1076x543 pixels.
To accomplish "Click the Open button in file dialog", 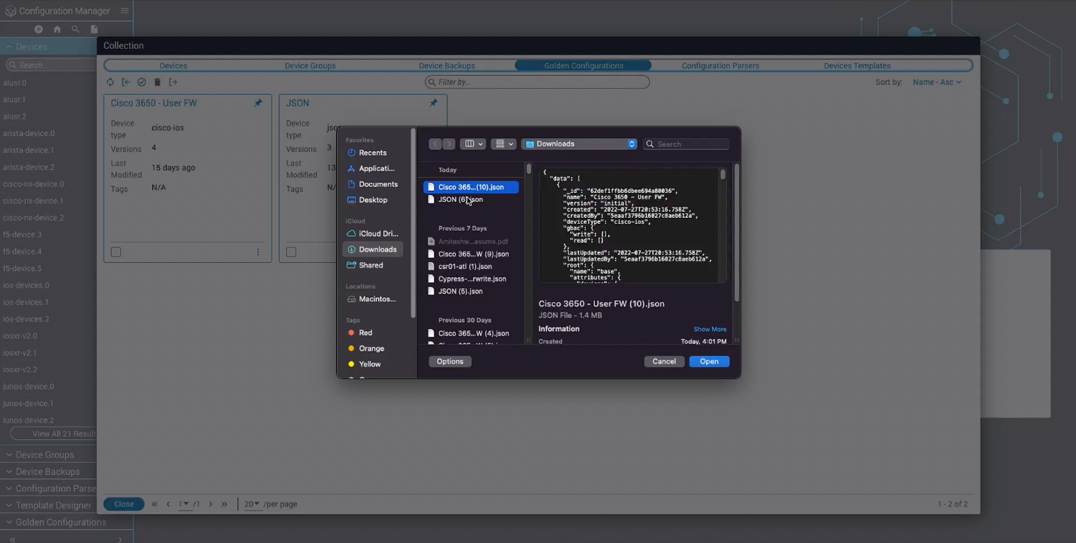I will pyautogui.click(x=708, y=361).
